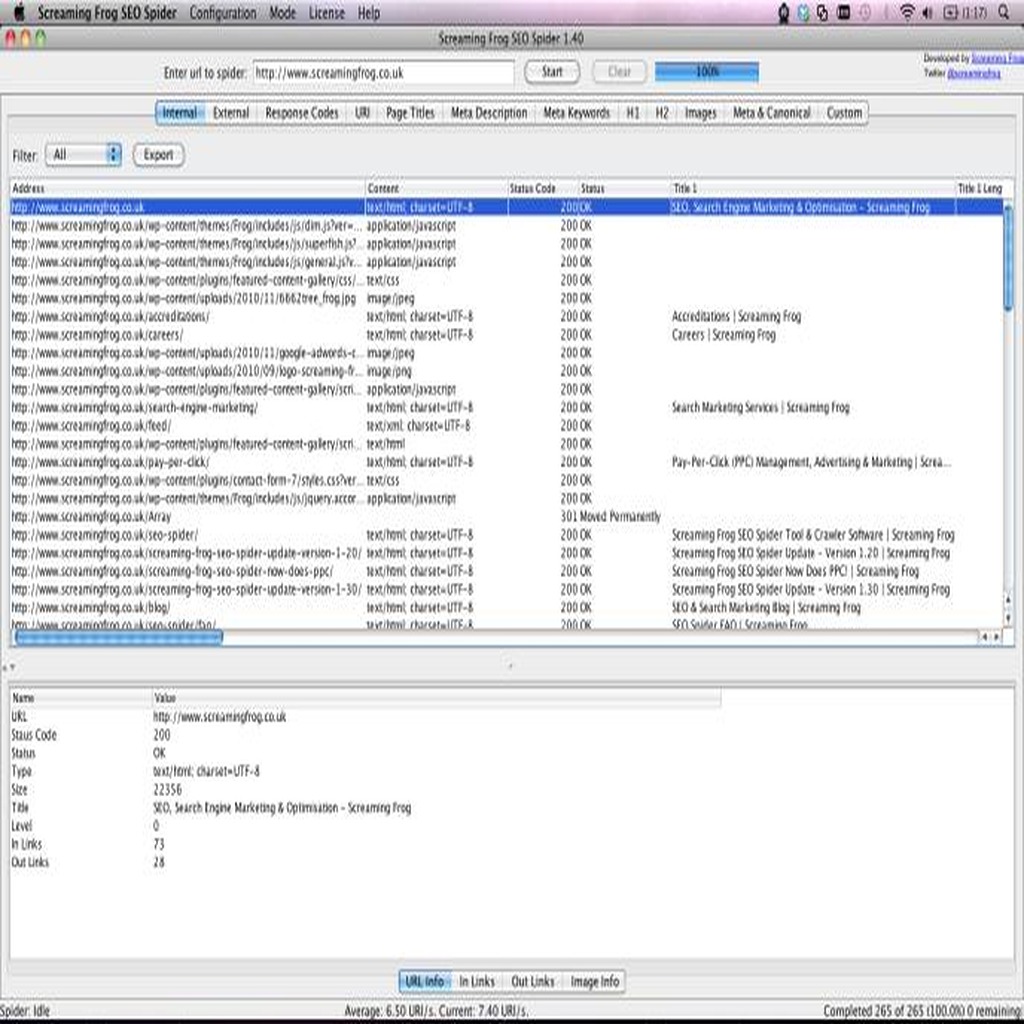Click the Export button
The width and height of the screenshot is (1024, 1024).
pyautogui.click(x=159, y=155)
